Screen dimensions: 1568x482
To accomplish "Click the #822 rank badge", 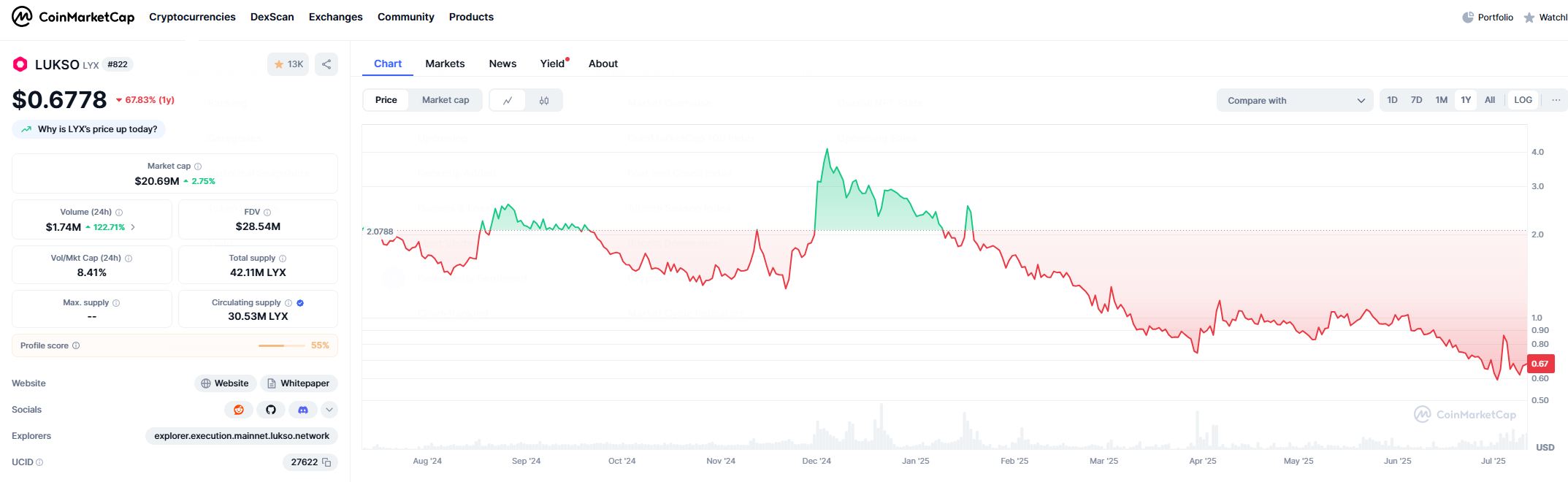I will [118, 64].
